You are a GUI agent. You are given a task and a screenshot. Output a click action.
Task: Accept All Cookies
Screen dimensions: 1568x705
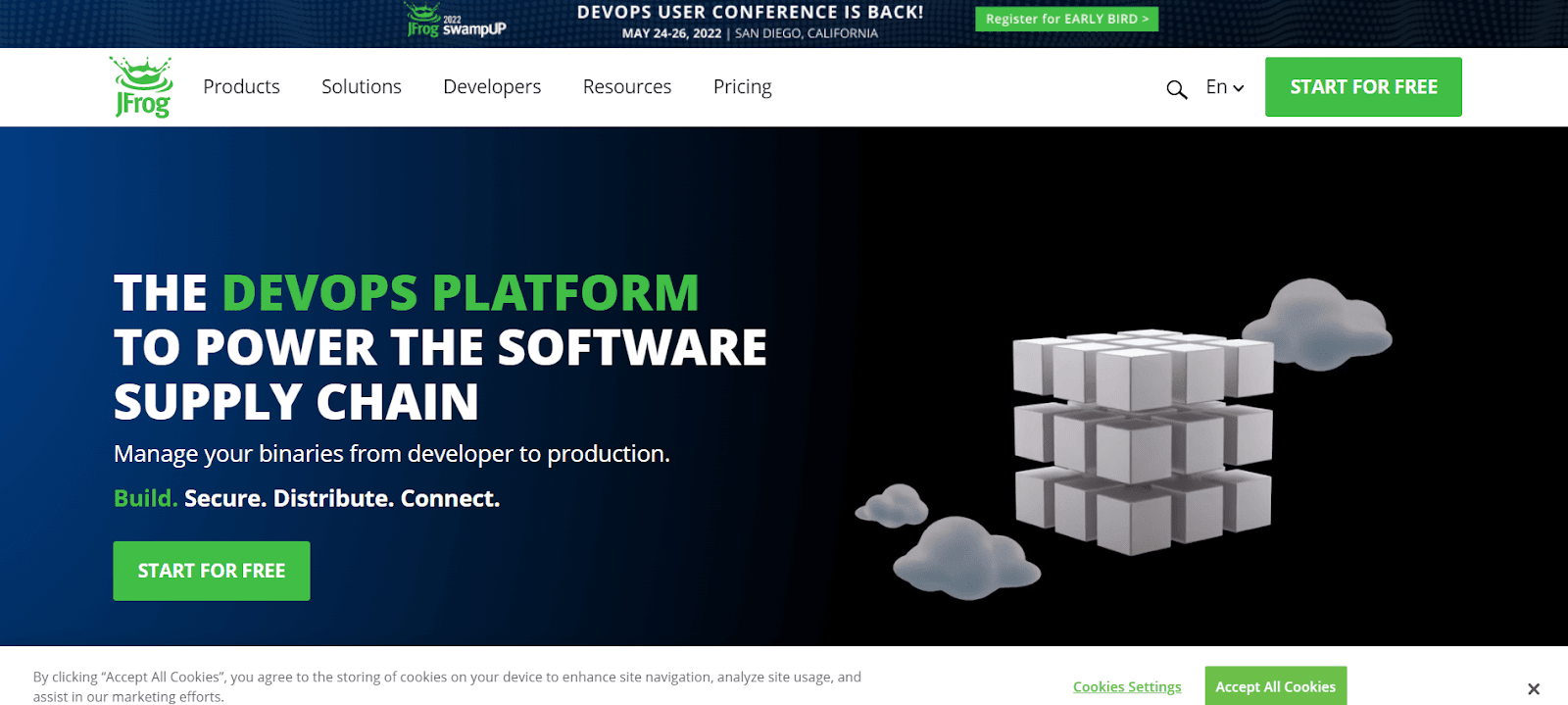[x=1275, y=686]
